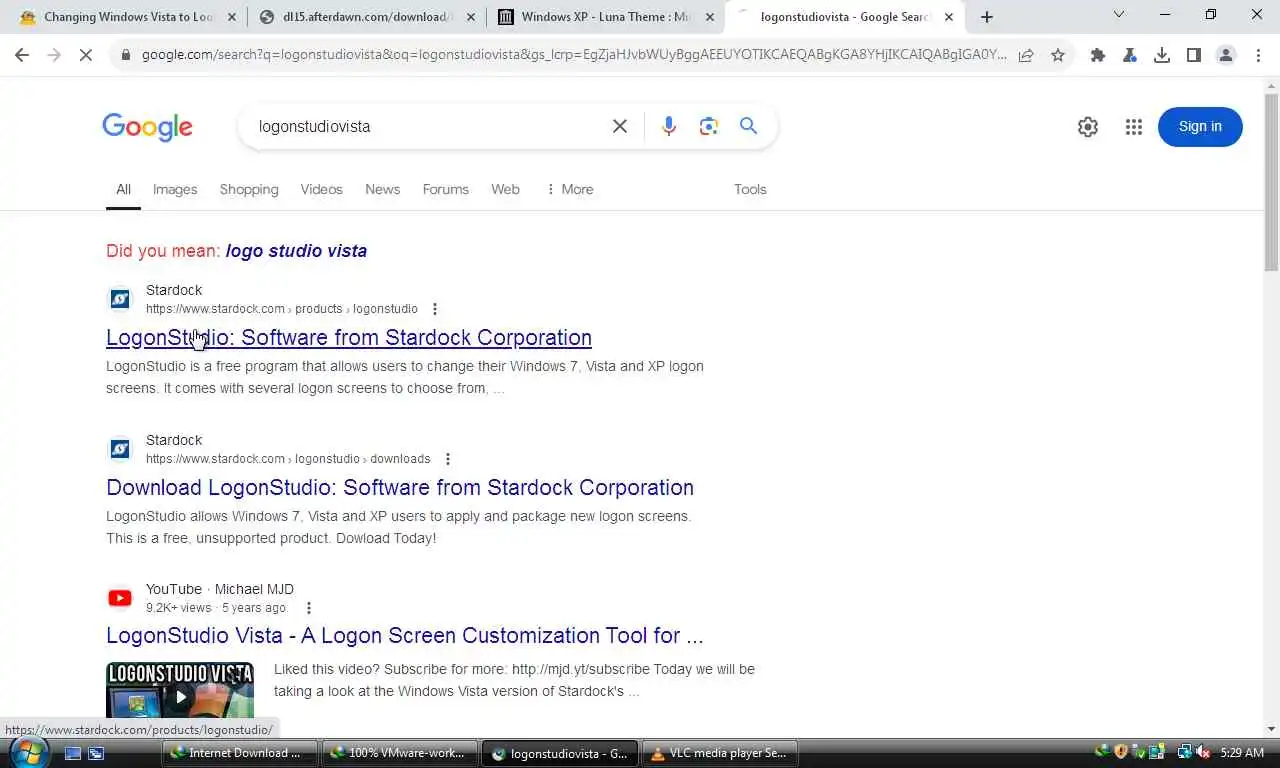1280x768 pixels.
Task: Switch to dl15.afterdawn.com download tab
Action: (x=366, y=17)
